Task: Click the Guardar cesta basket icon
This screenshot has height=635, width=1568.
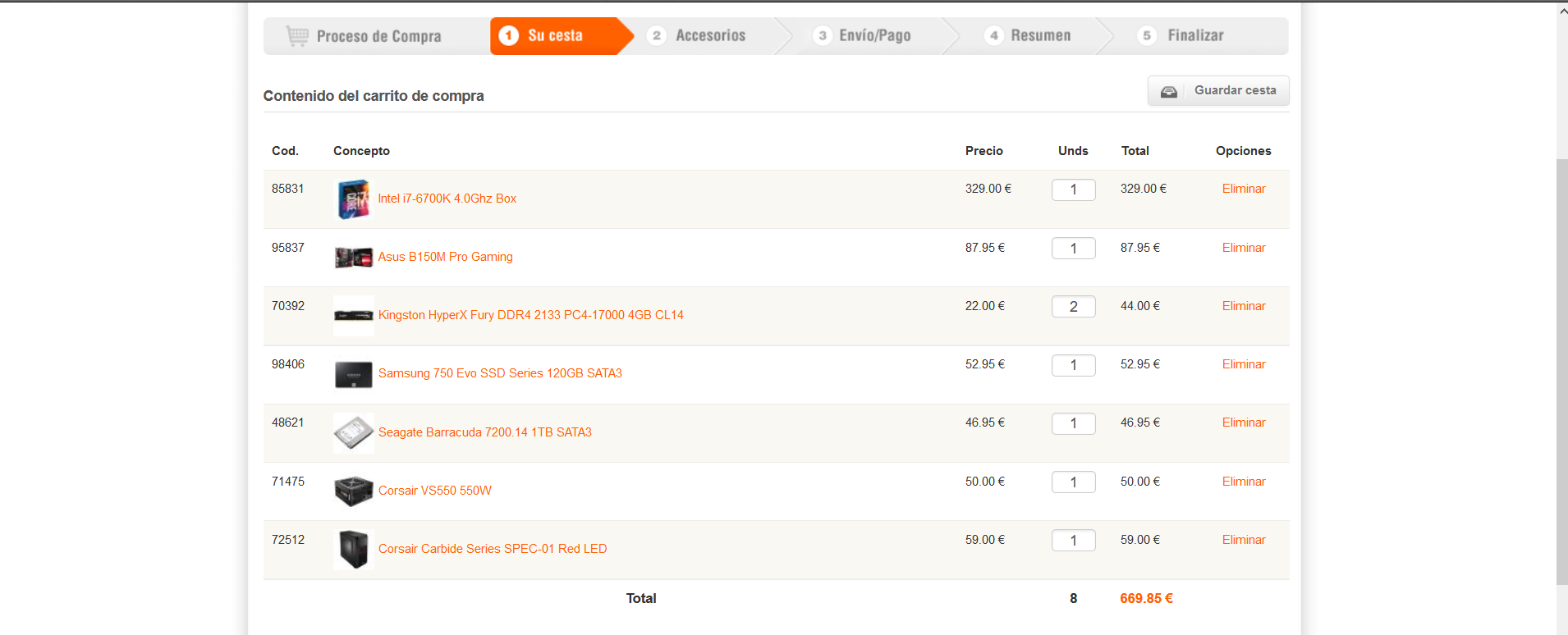Action: (x=1169, y=91)
